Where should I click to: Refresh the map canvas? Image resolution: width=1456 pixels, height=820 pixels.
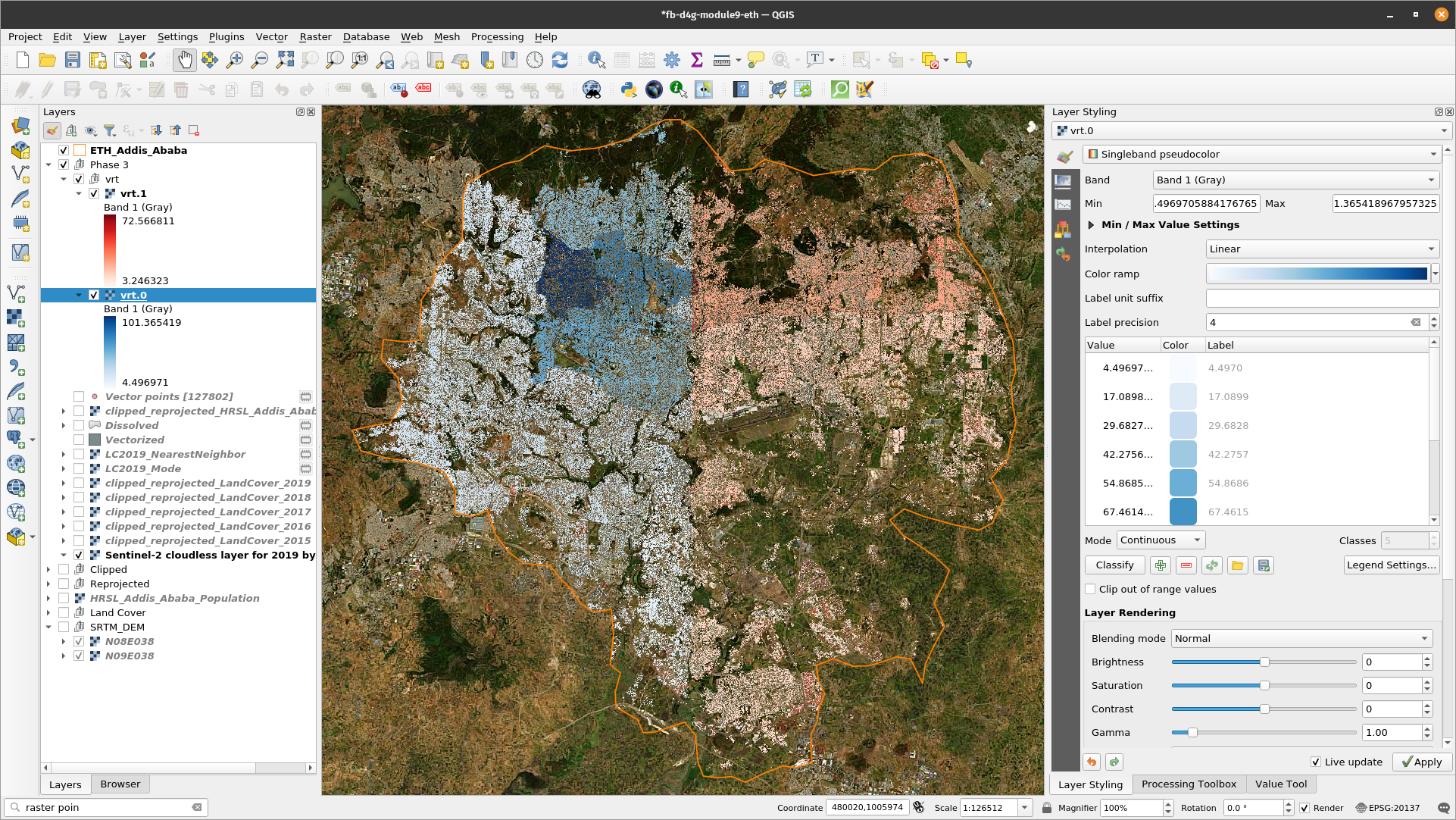point(560,61)
